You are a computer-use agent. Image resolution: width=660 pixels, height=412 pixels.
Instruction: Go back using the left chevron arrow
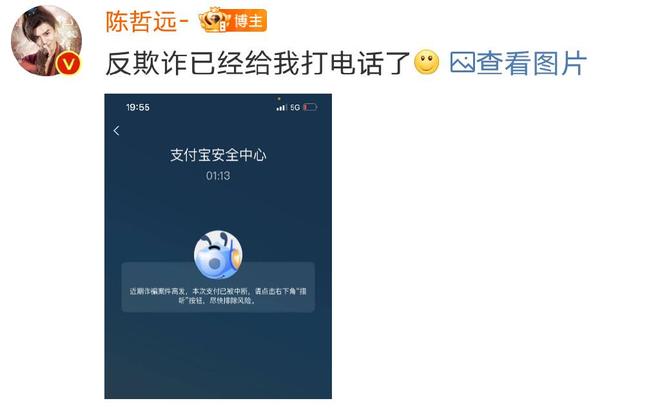click(117, 131)
